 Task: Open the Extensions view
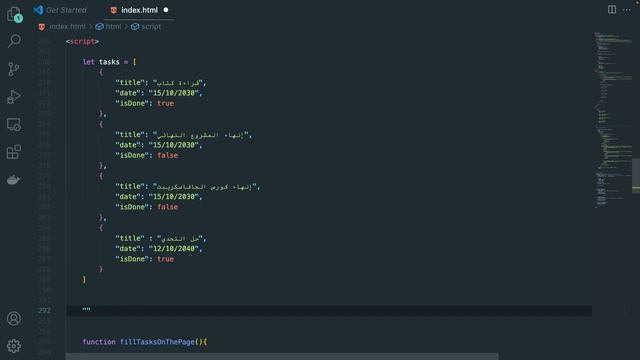pyautogui.click(x=14, y=152)
